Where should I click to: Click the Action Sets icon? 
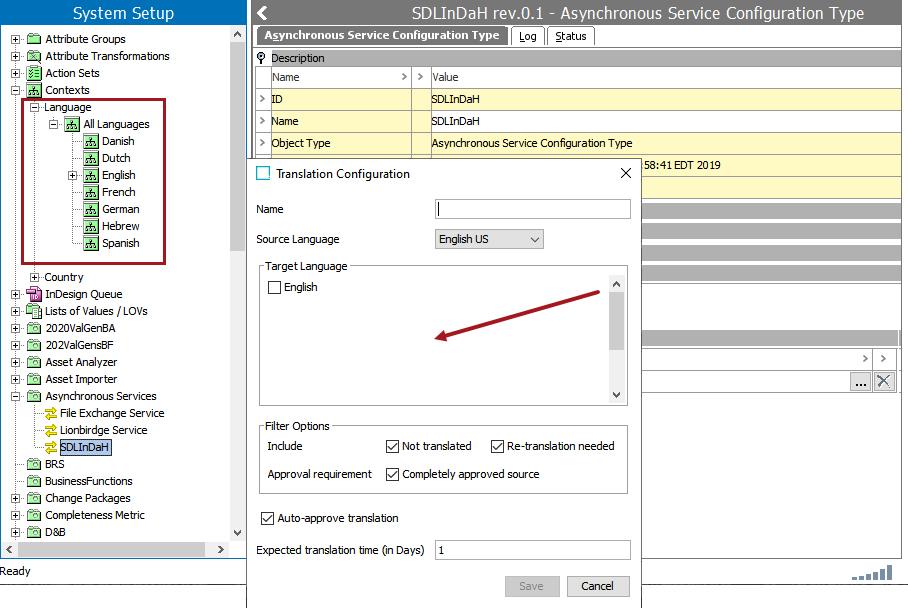point(34,73)
